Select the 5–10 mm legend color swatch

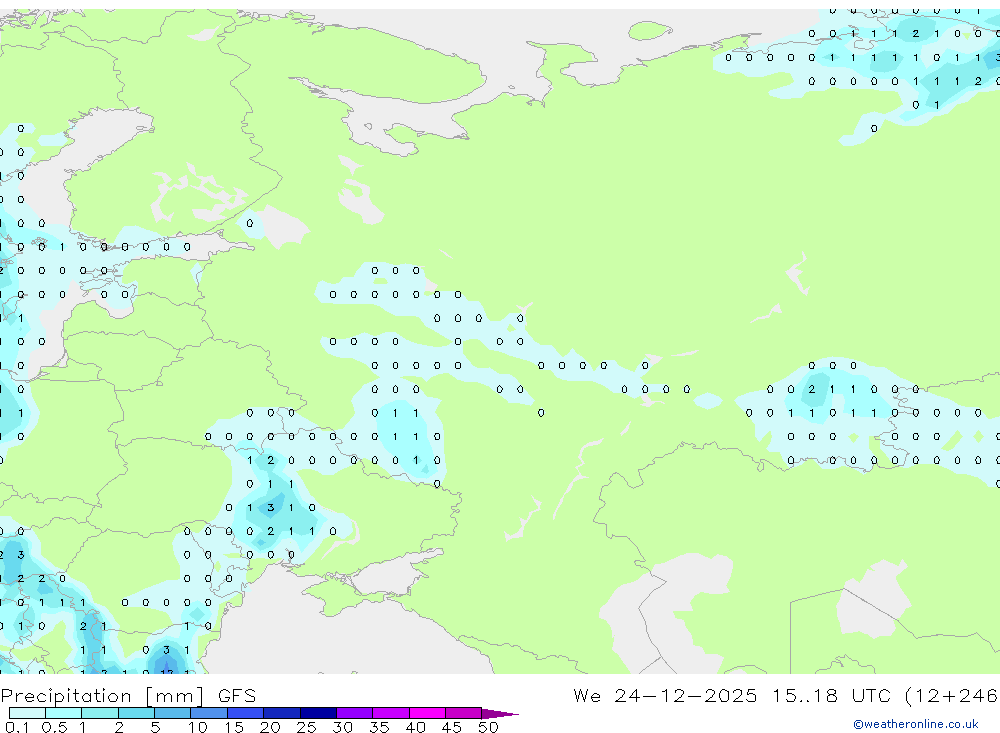[x=173, y=713]
